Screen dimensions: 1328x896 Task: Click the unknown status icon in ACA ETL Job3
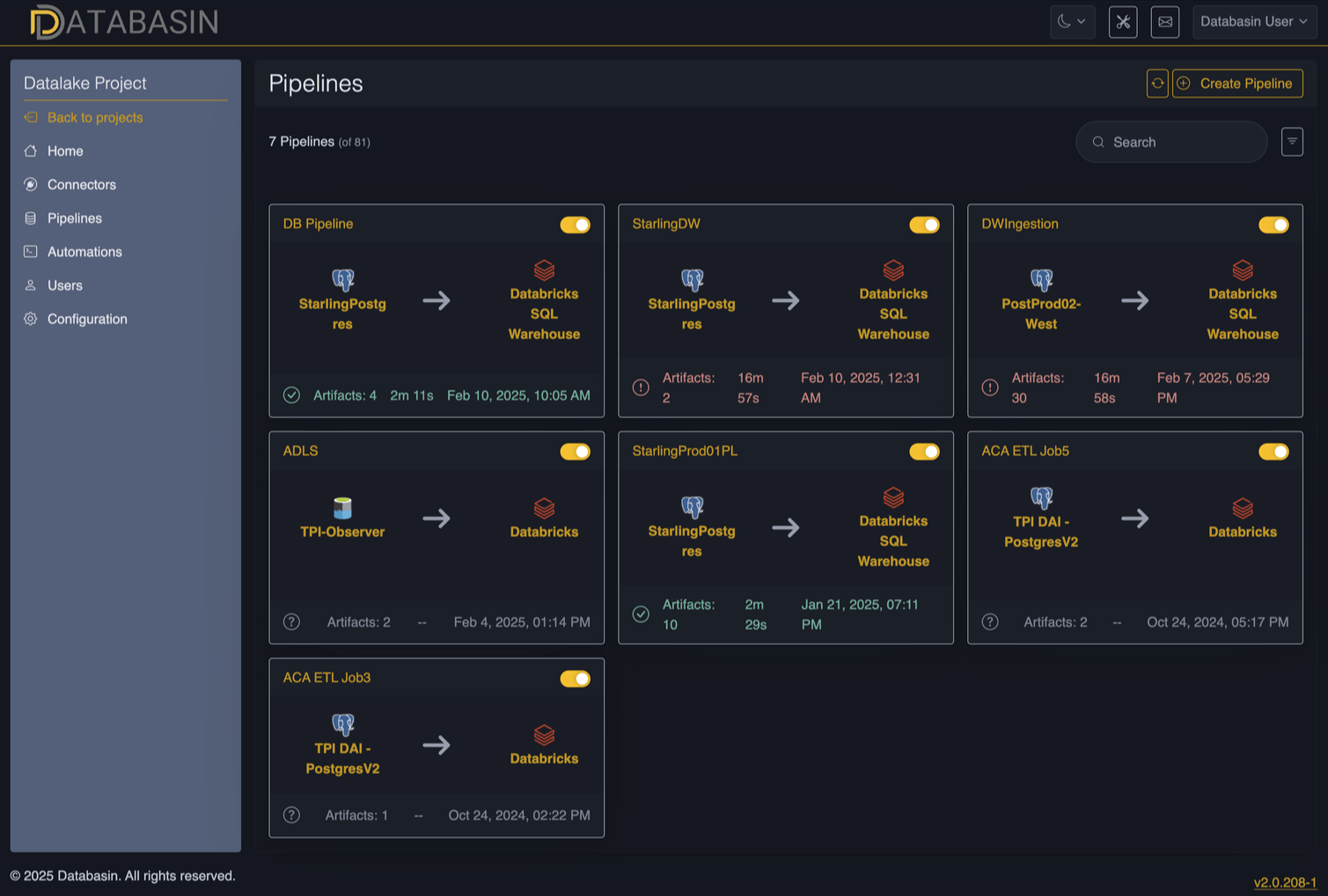[x=292, y=815]
